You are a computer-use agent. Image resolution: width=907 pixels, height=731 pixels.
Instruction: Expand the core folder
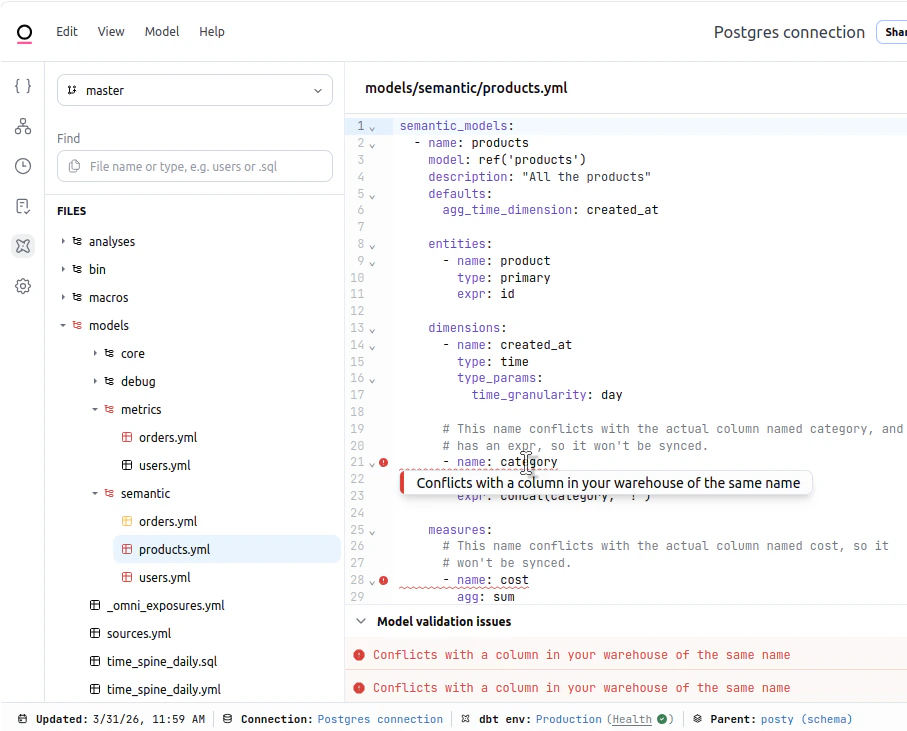coord(95,353)
